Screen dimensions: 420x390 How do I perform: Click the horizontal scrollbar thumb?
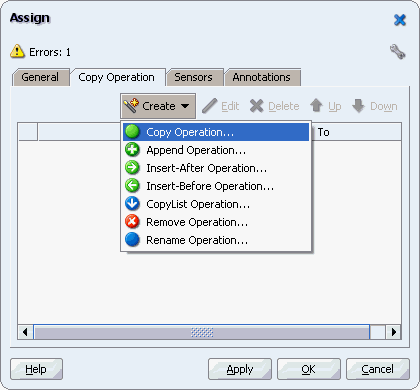[202, 332]
